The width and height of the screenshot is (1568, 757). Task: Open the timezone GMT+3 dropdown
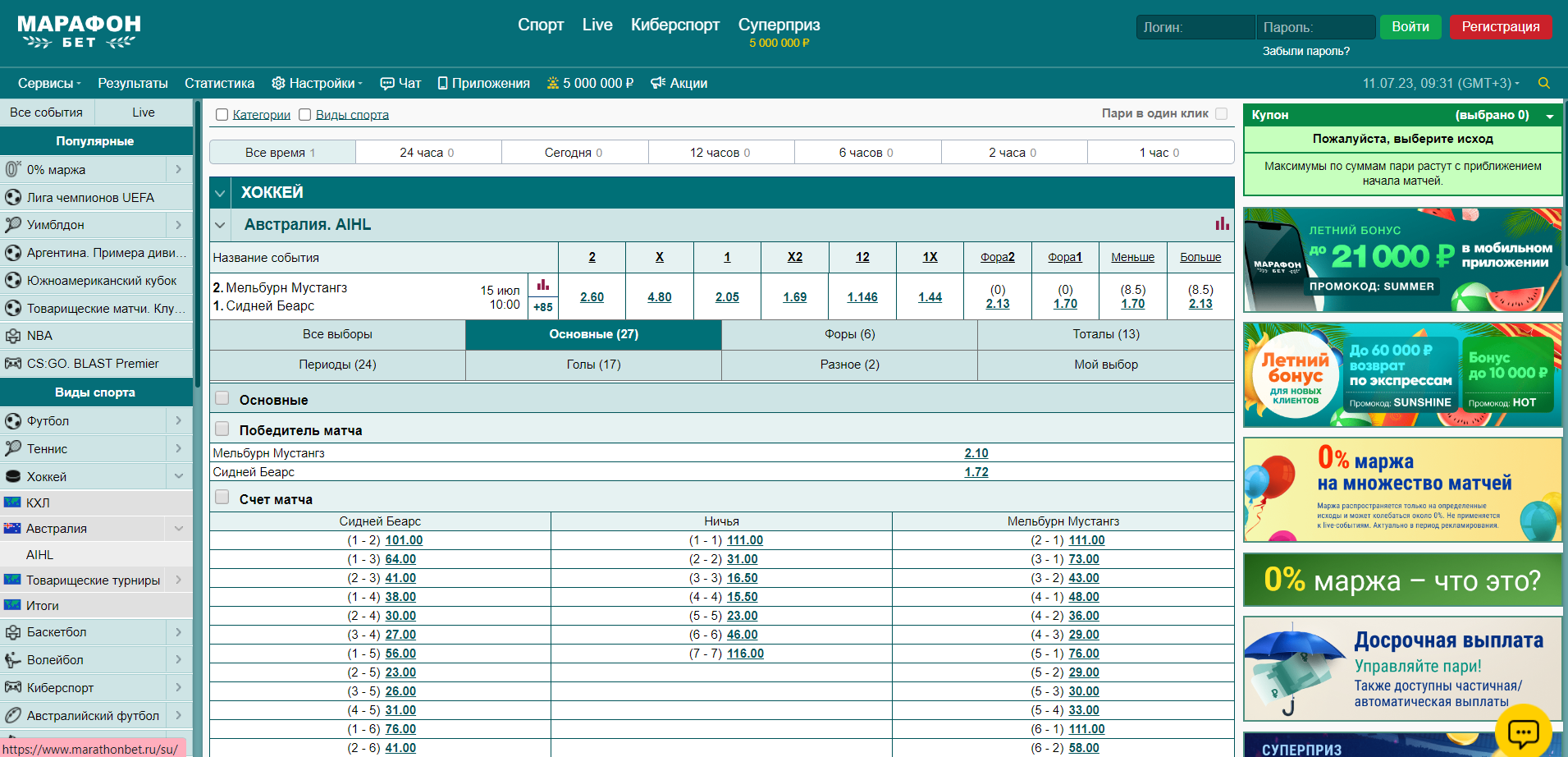(x=1441, y=83)
